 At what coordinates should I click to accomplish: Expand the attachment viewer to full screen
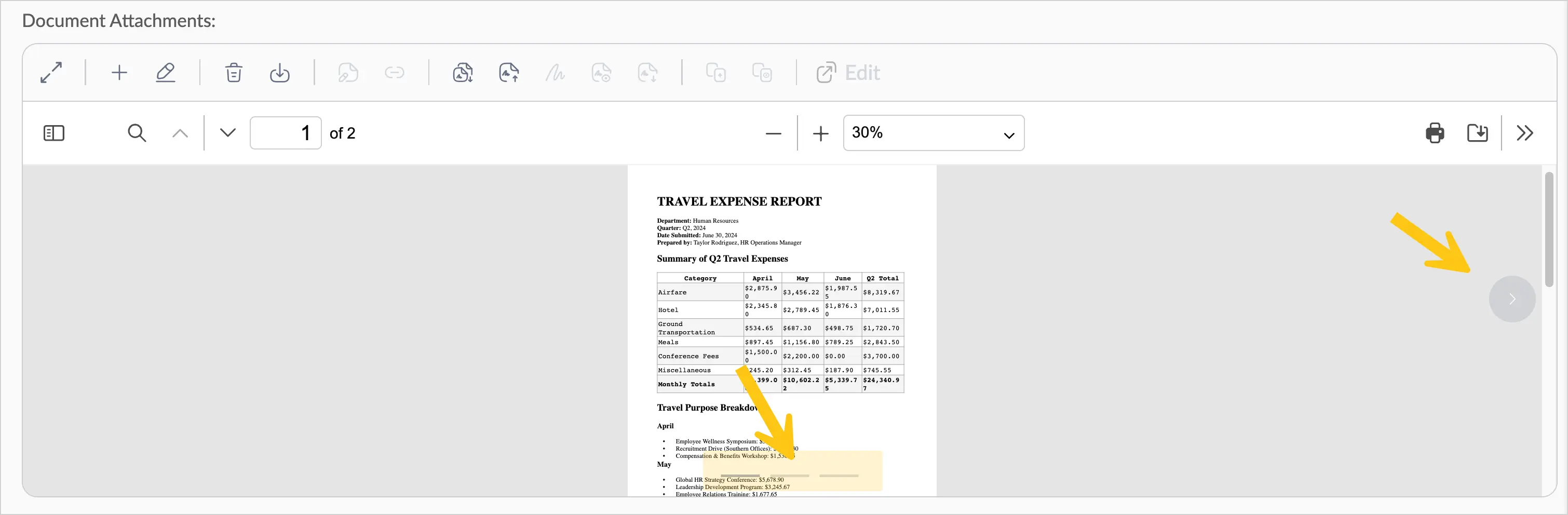pos(51,73)
